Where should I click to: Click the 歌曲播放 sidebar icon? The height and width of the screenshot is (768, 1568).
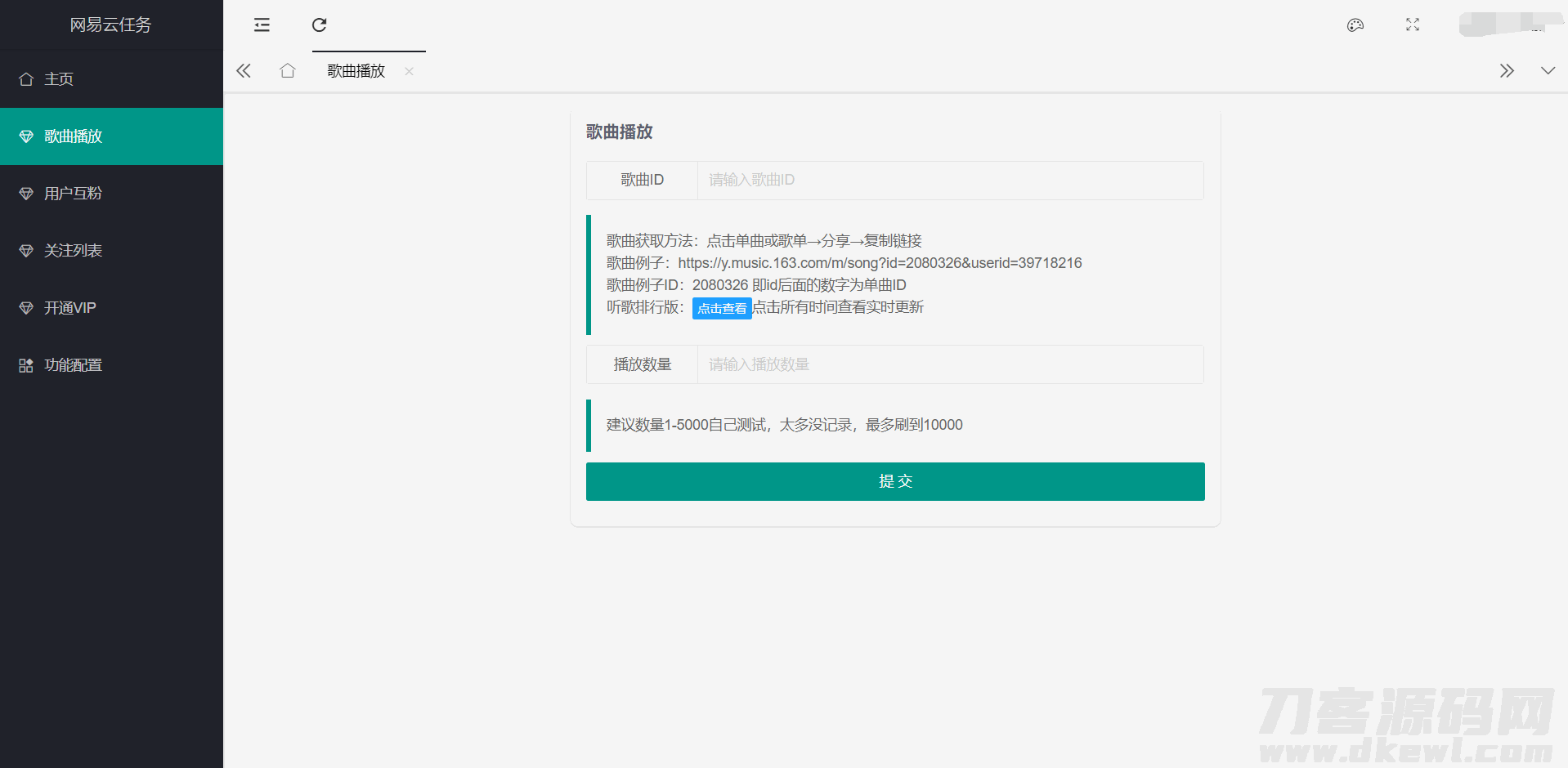coord(25,136)
